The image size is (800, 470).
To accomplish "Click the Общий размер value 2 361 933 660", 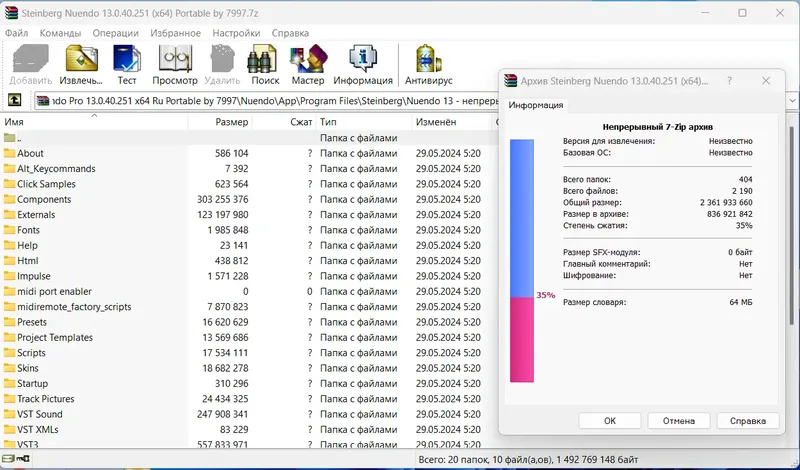I will (726, 203).
